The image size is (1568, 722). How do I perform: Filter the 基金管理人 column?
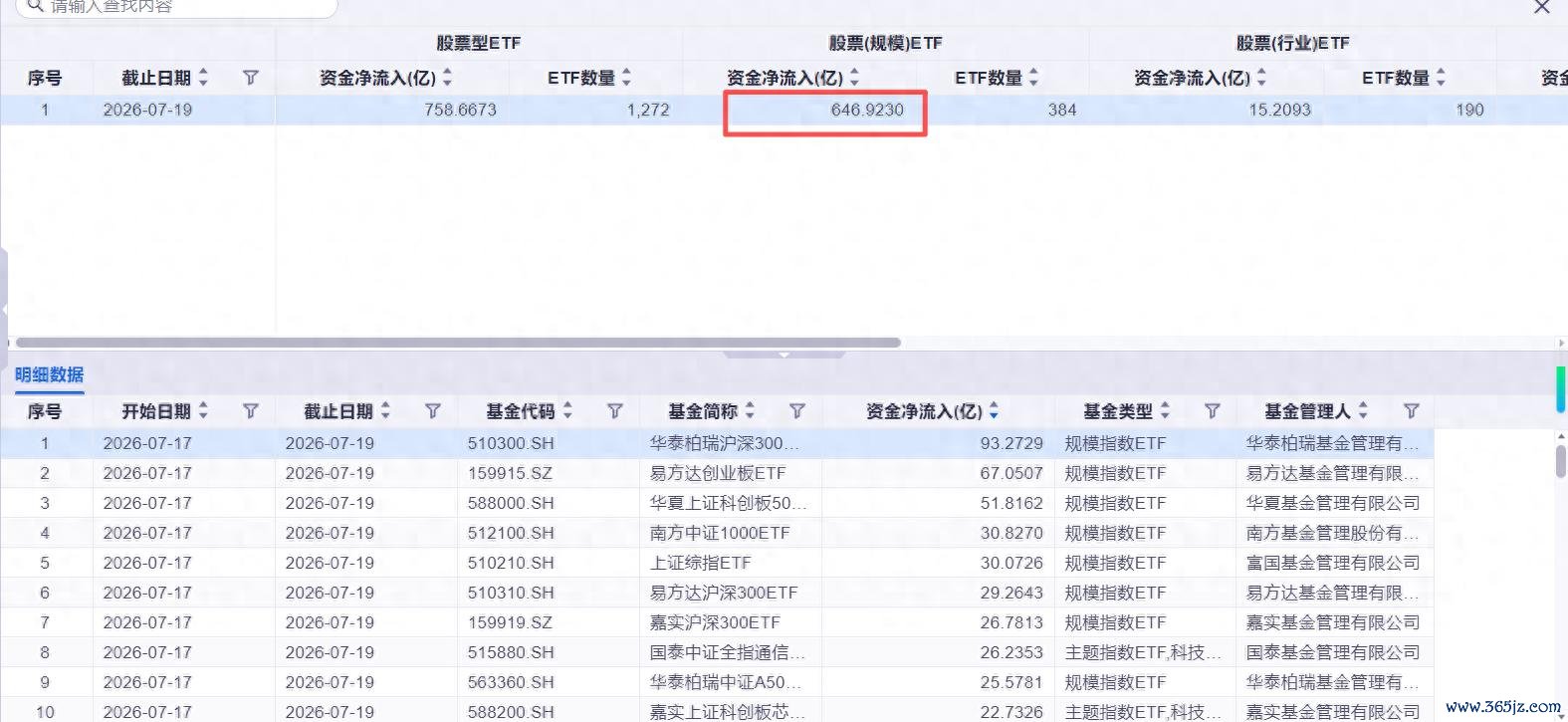coord(1412,411)
